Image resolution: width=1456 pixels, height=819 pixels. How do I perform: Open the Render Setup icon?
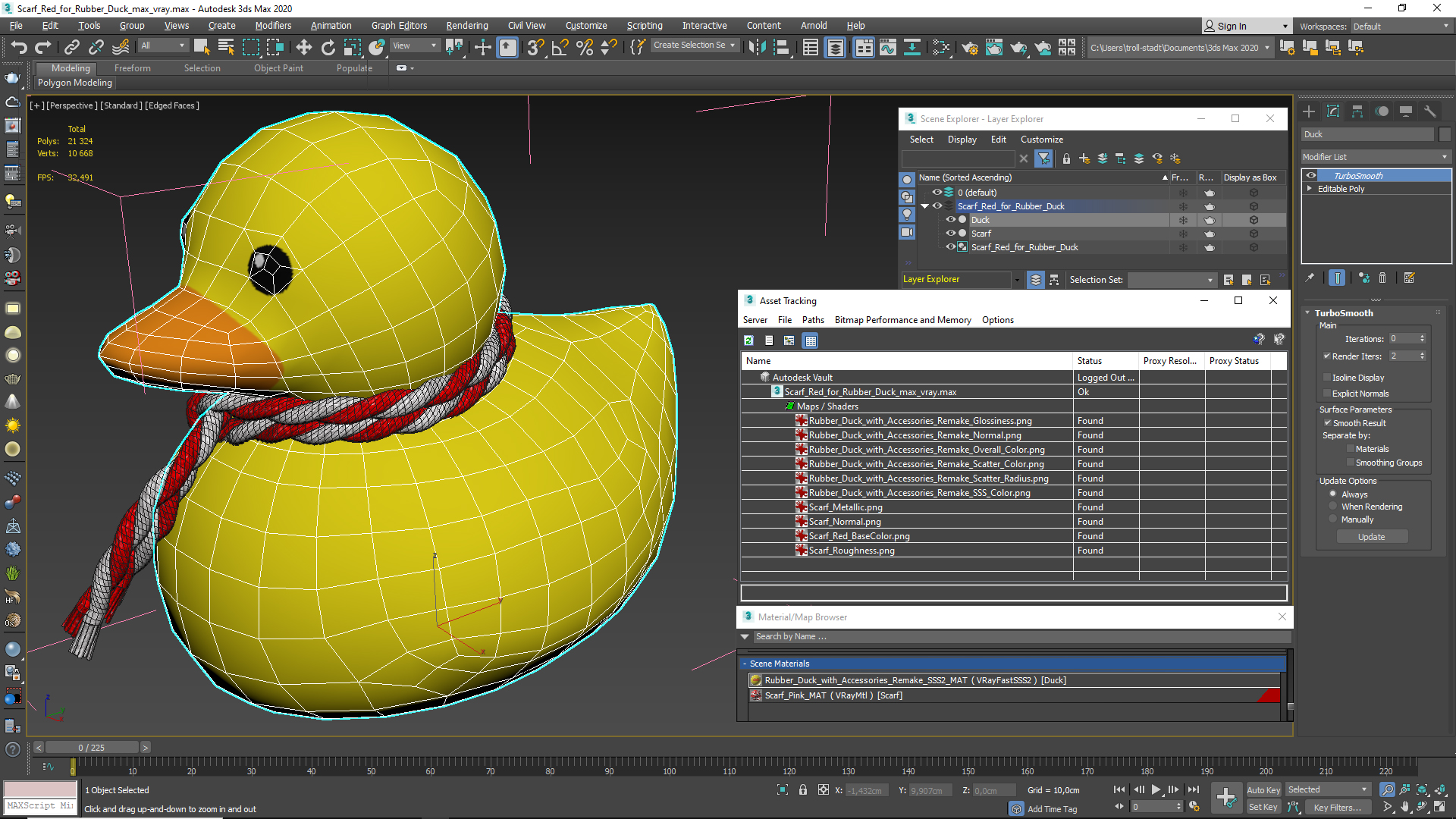click(969, 47)
